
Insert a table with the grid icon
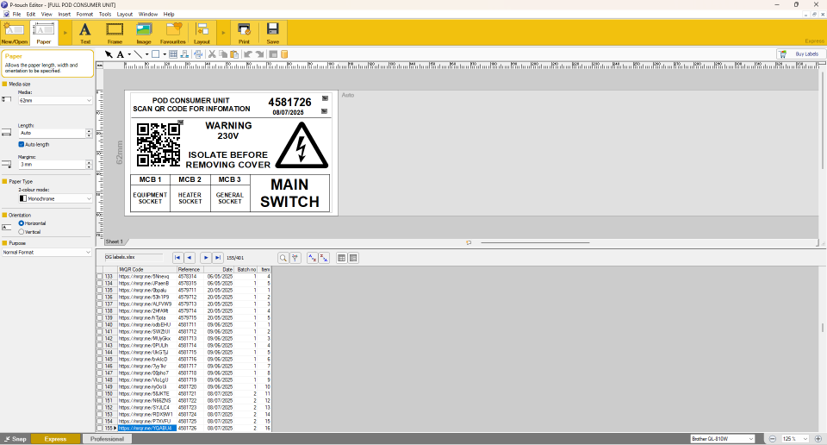[173, 54]
